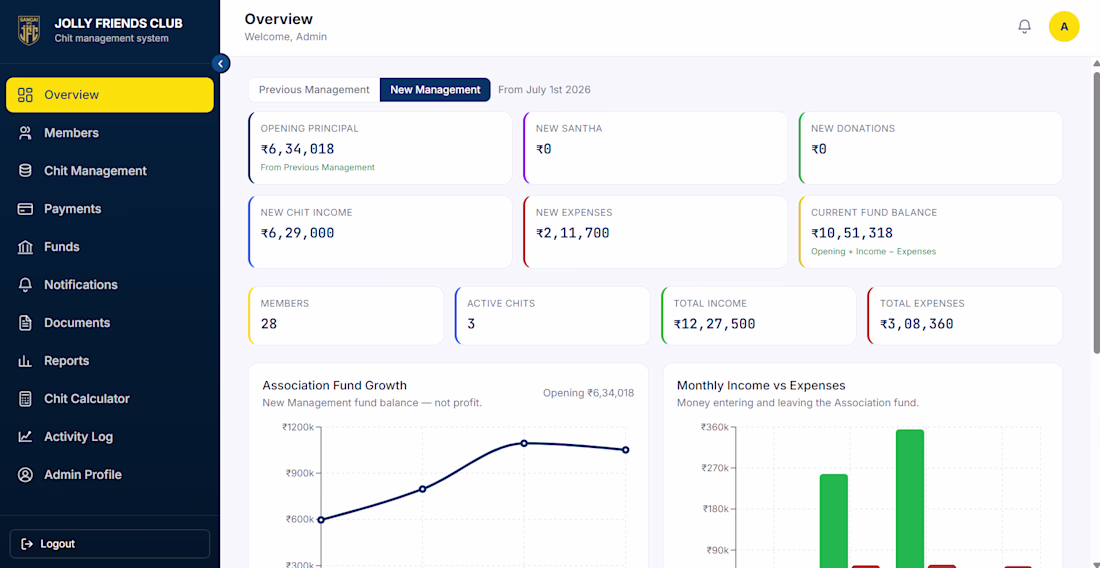Go to Chit Management section
The width and height of the screenshot is (1100, 568).
(110, 170)
